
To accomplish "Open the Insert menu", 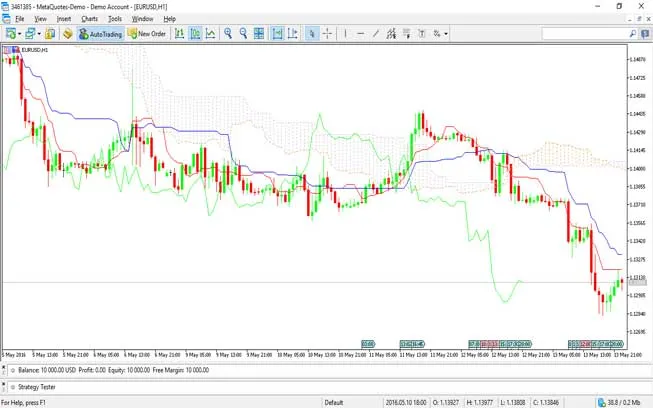I will point(64,19).
